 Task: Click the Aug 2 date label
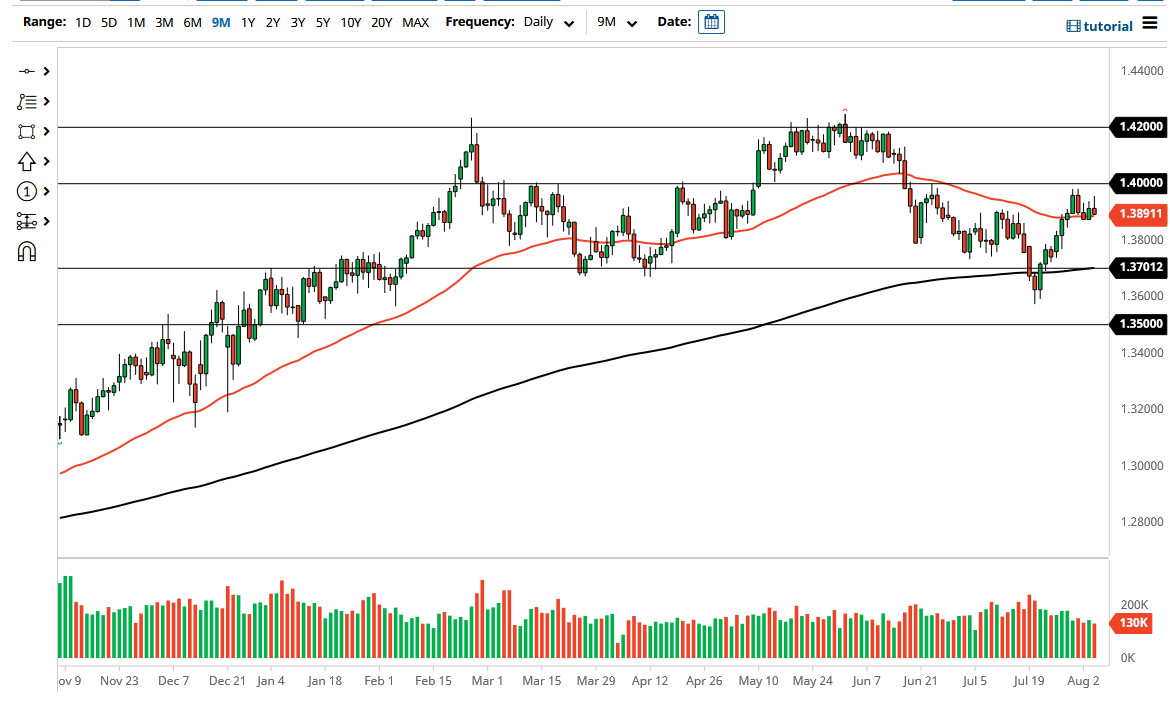point(1083,681)
